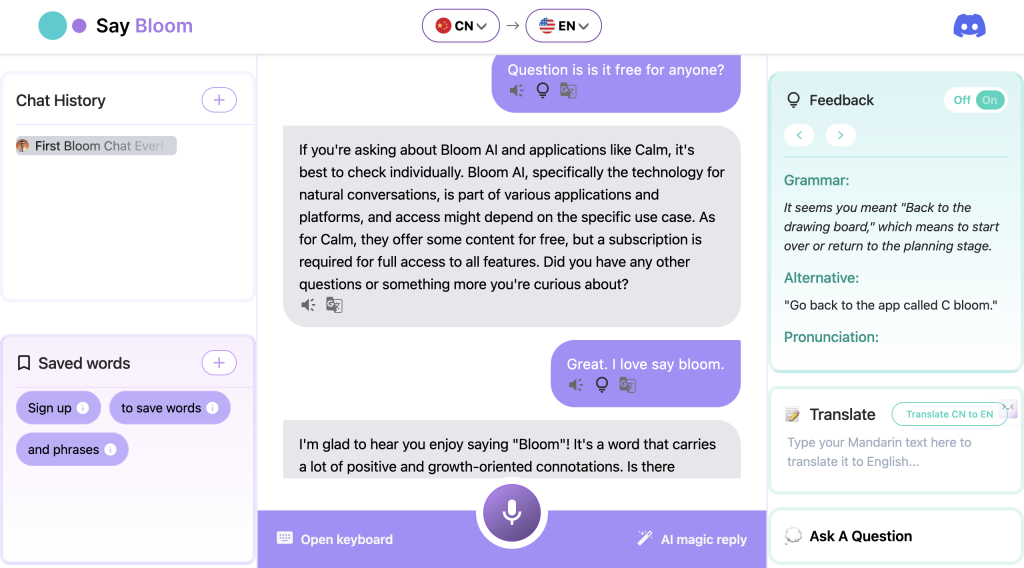Switch Feedback toggle to Off
1024x568 pixels.
click(961, 100)
